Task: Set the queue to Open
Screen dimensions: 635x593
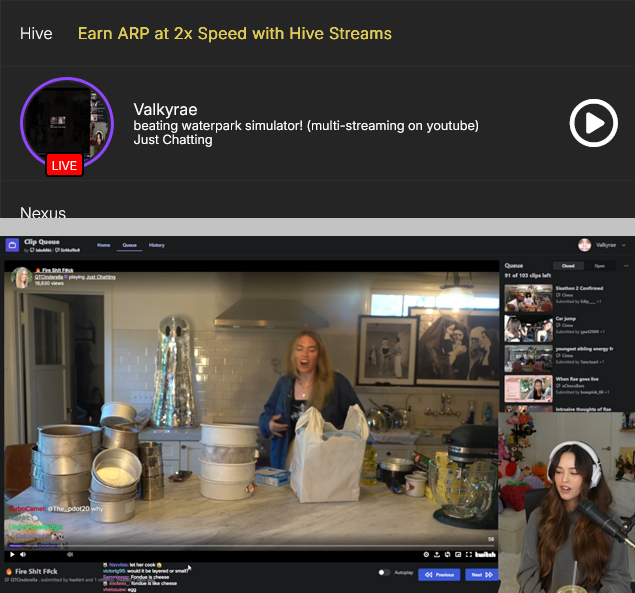Action: (599, 266)
